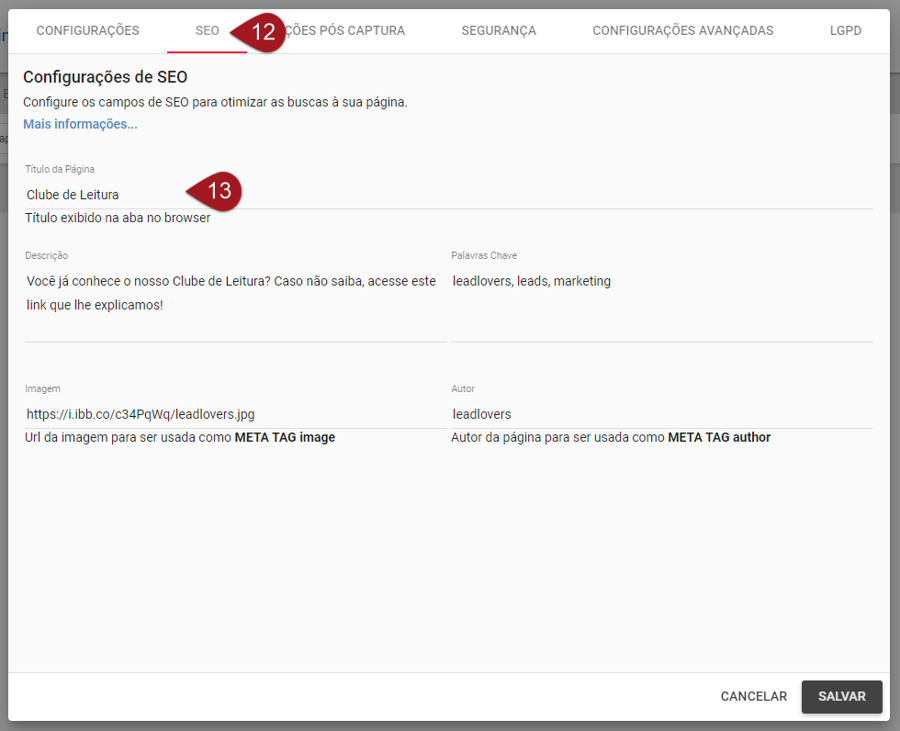The image size is (900, 731).
Task: Open the Mais informações link
Action: point(80,124)
